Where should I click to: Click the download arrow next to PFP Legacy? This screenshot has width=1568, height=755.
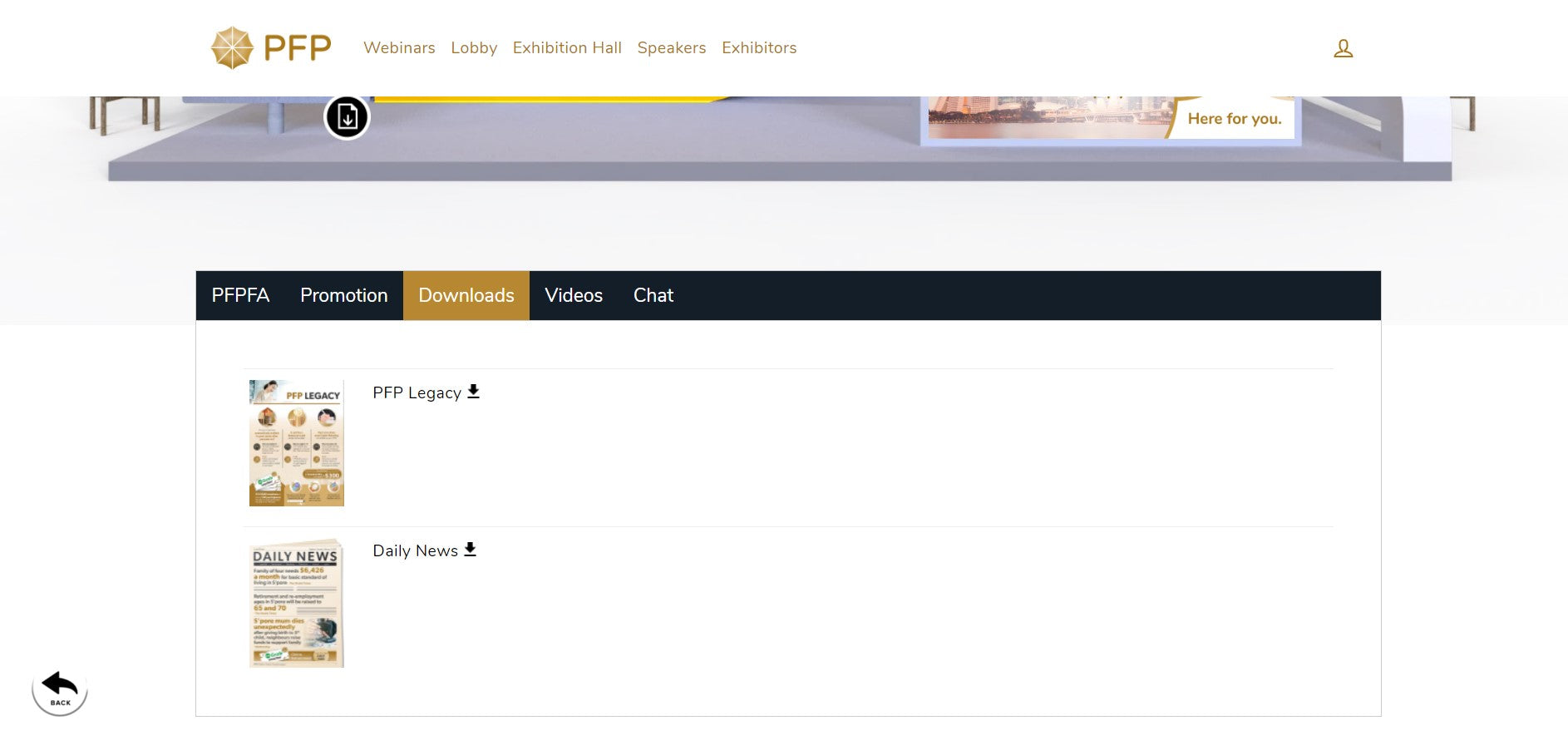(x=473, y=392)
